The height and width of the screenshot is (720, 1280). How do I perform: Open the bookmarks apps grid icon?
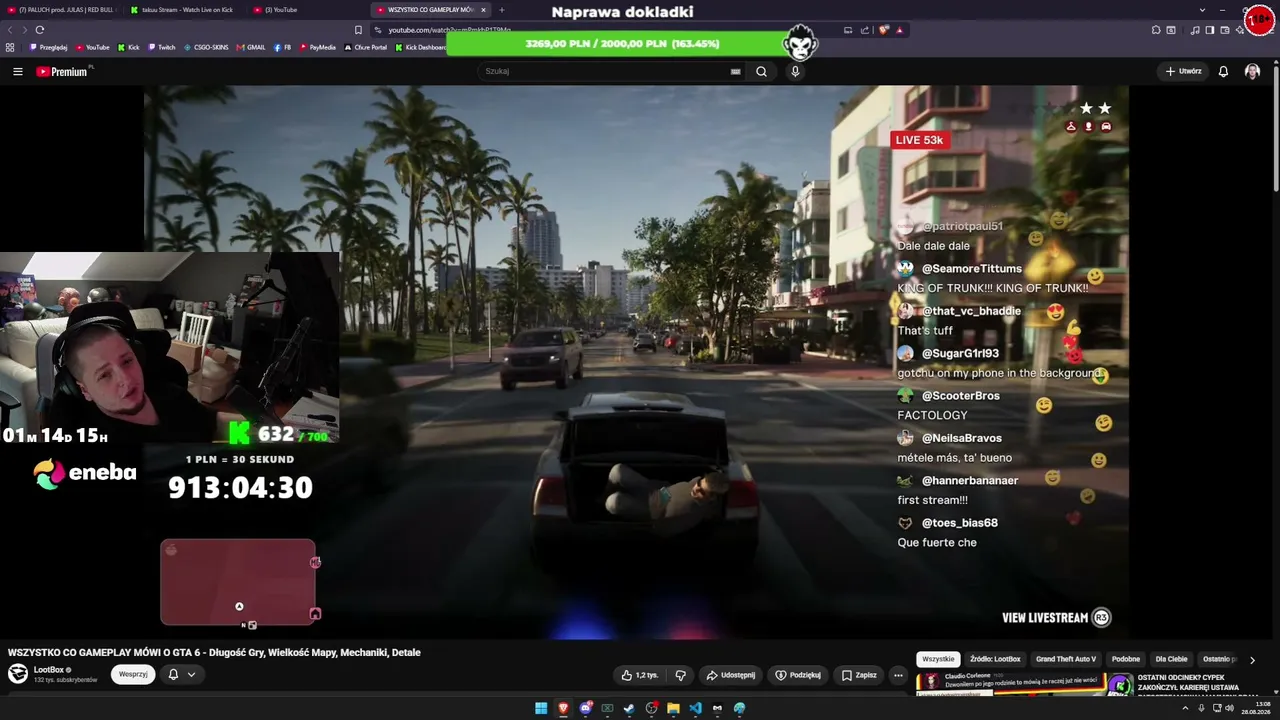[x=10, y=47]
